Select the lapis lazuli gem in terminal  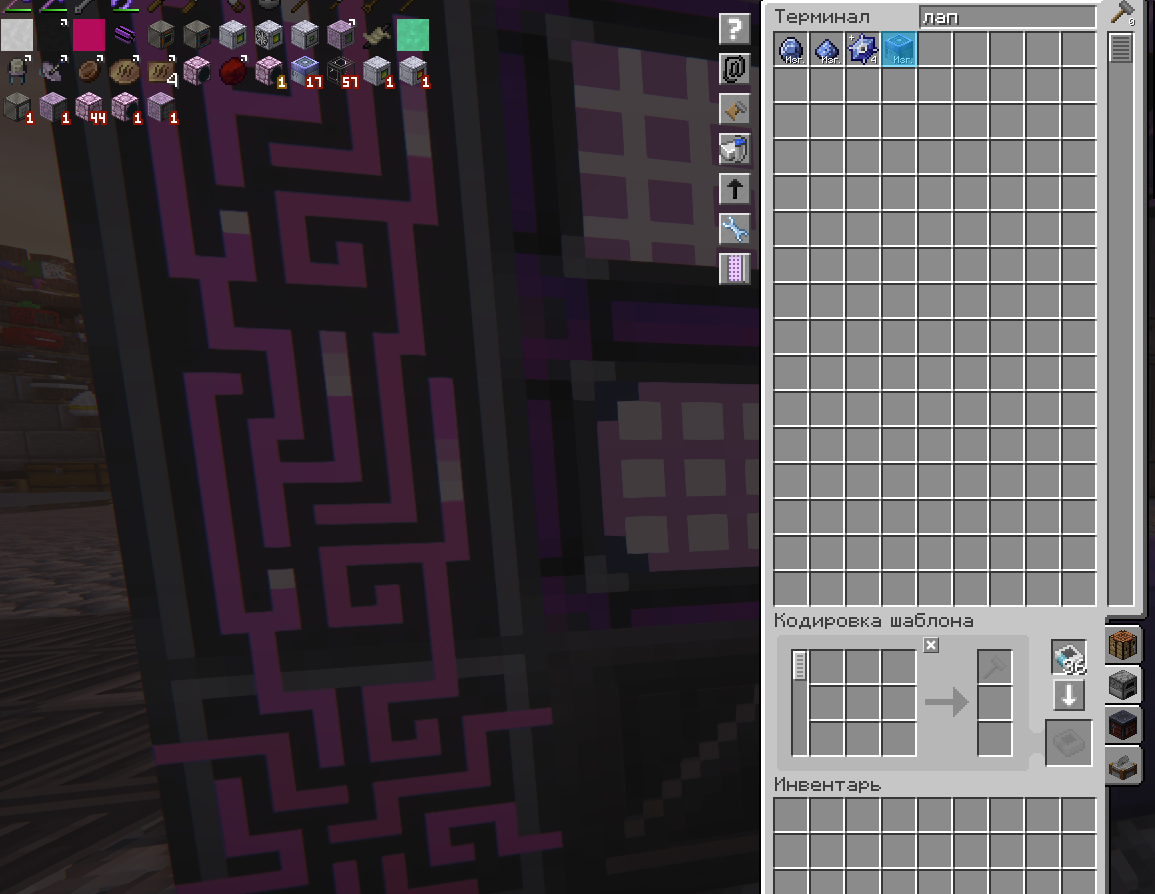[791, 49]
